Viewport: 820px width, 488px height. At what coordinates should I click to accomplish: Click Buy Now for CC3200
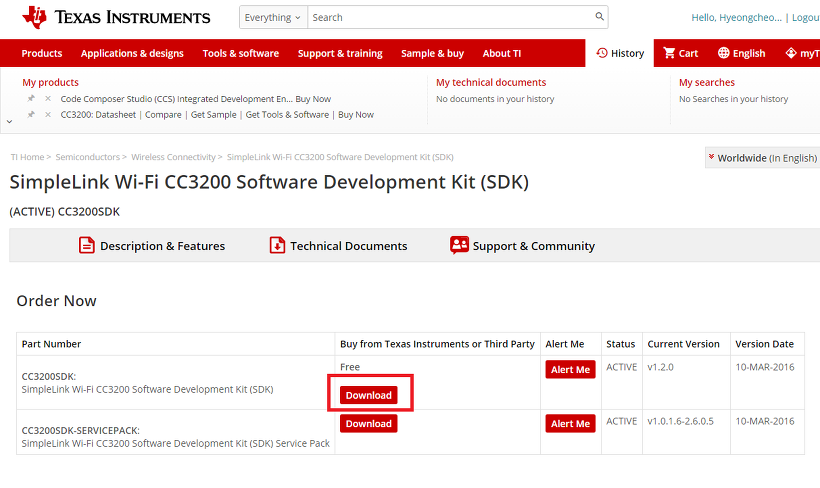coord(356,115)
